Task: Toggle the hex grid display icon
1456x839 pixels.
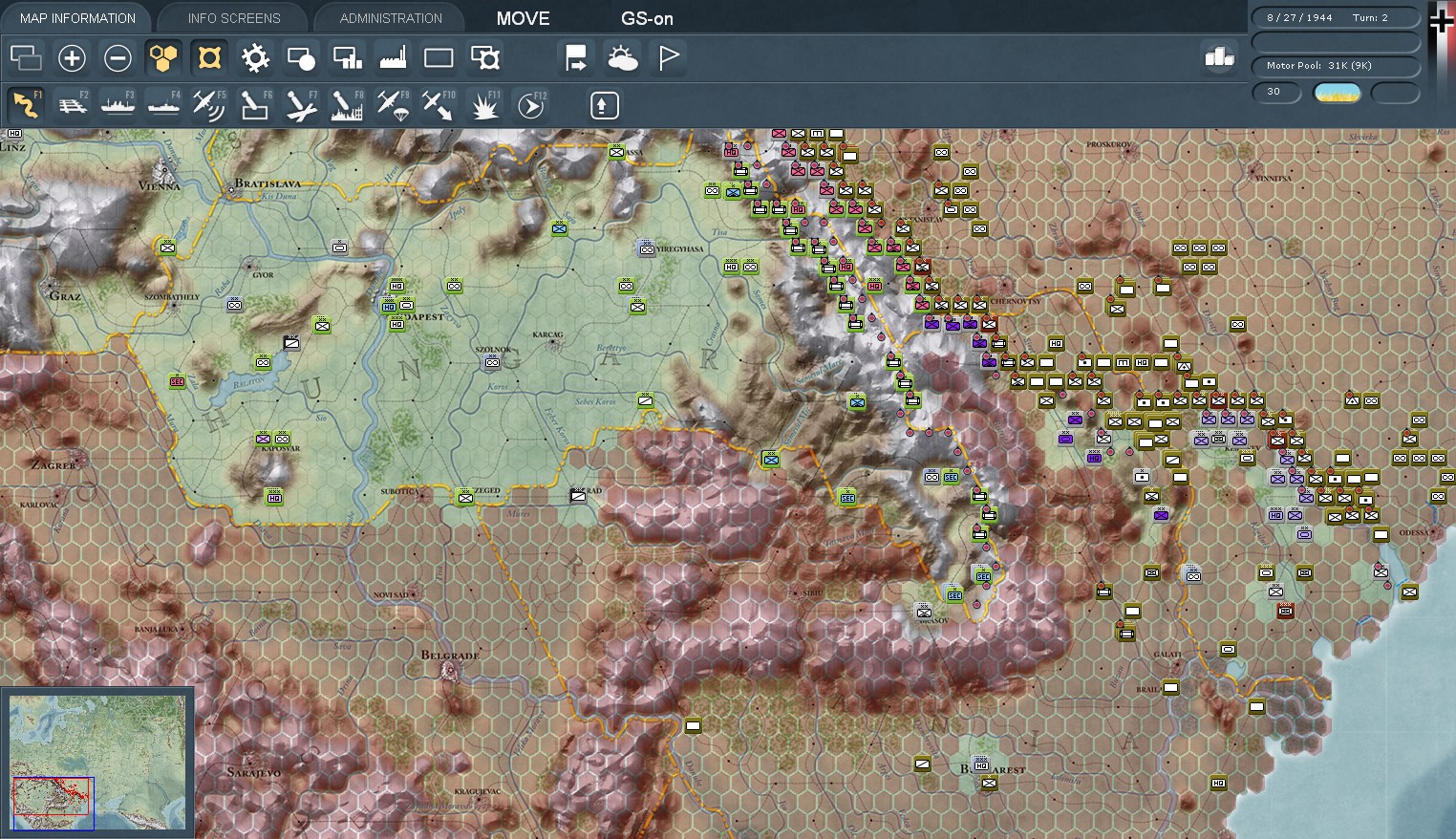Action: tap(163, 58)
